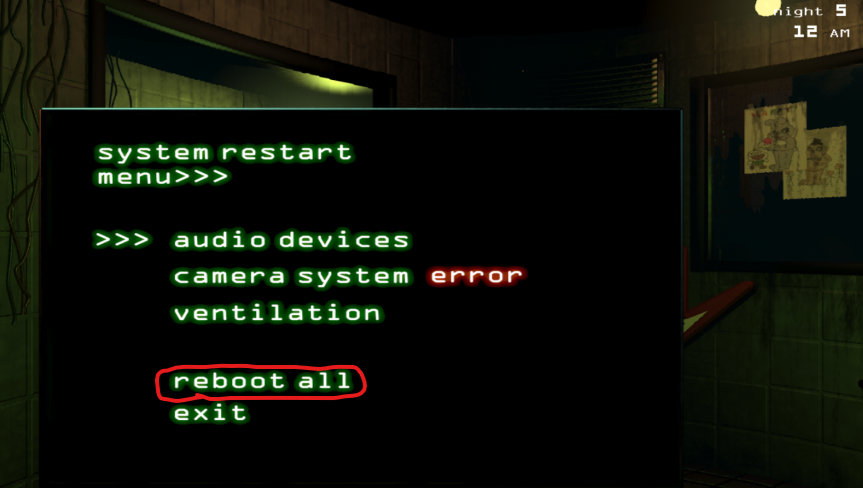Image resolution: width=863 pixels, height=488 pixels.
Task: Click the yellow light glow near night counter
Action: (x=768, y=8)
